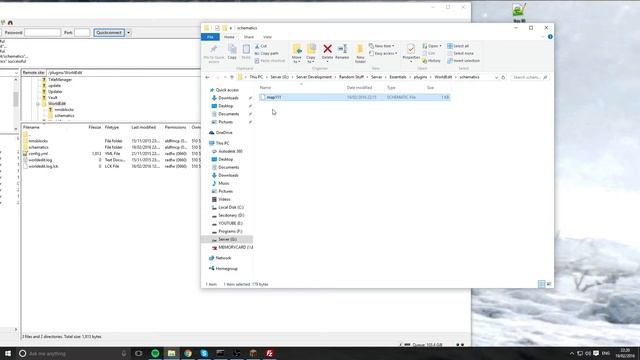Open the Recent locations dropdown in Explorer
The height and width of the screenshot is (360, 640).
pos(225,77)
